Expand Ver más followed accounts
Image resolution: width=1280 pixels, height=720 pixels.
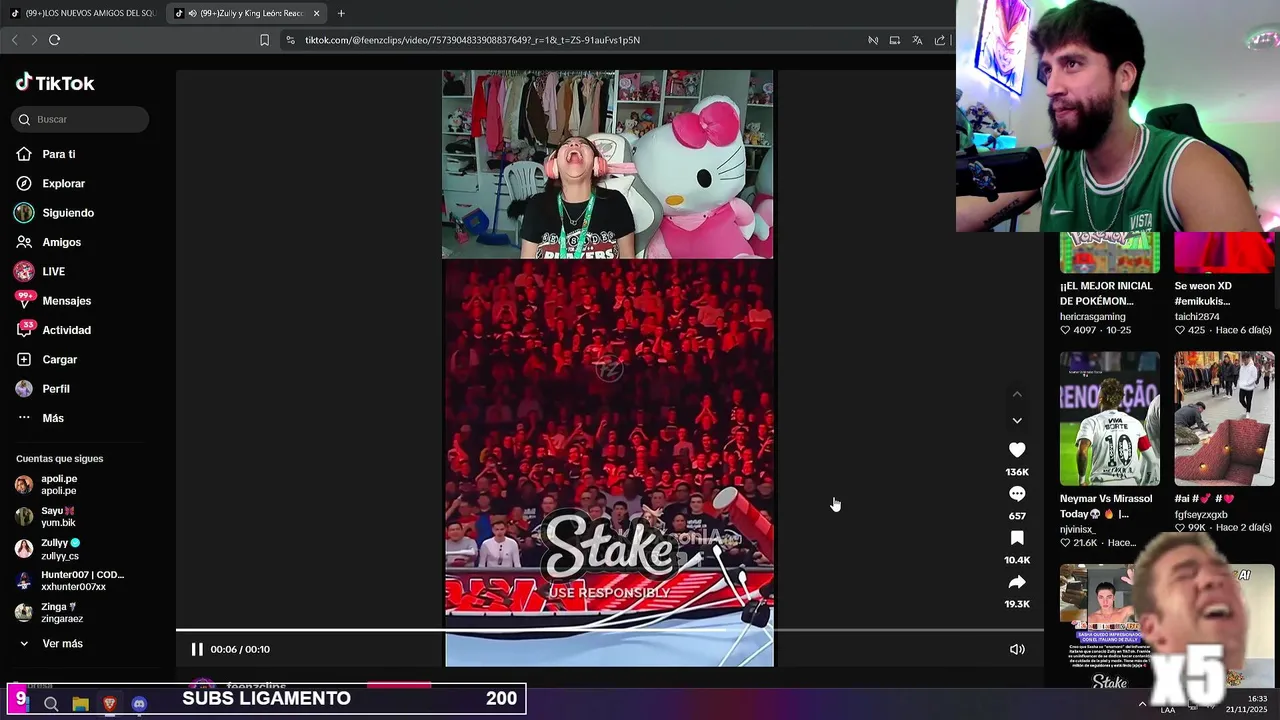(62, 644)
